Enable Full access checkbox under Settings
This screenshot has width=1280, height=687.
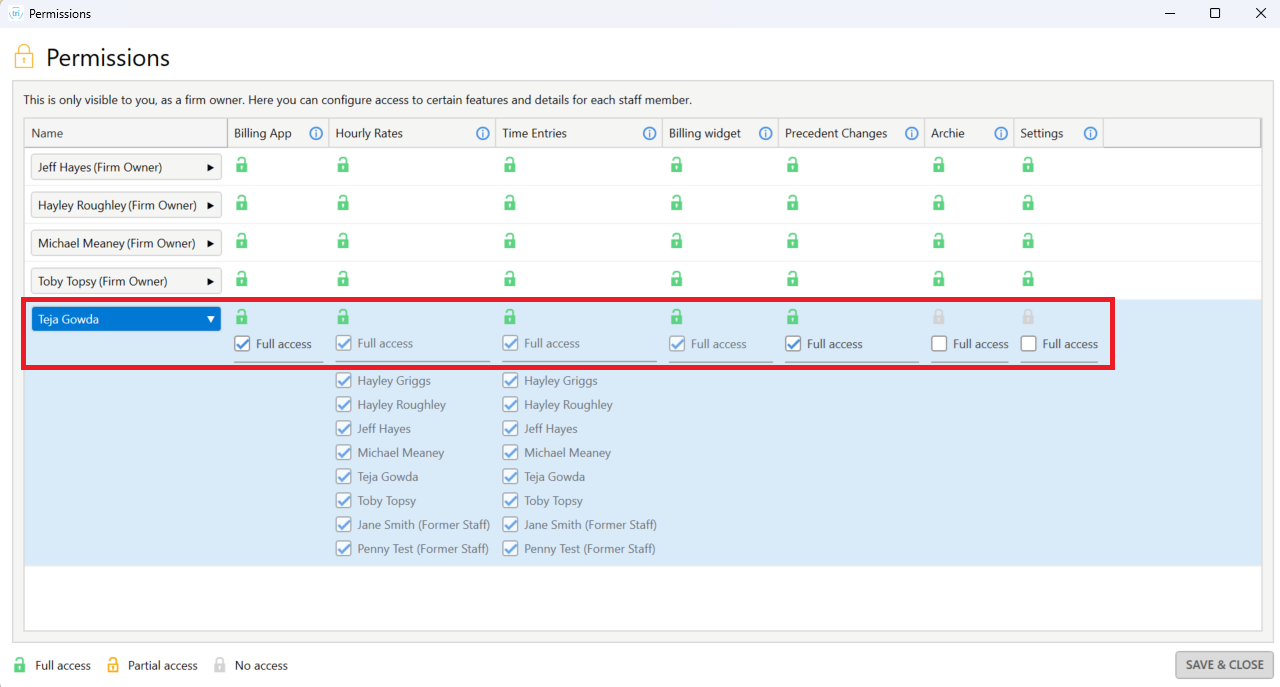pos(1029,344)
